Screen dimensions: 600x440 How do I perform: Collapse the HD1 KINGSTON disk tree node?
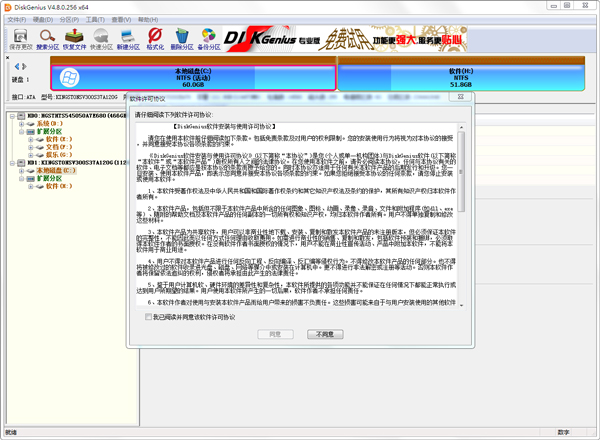(x=10, y=162)
